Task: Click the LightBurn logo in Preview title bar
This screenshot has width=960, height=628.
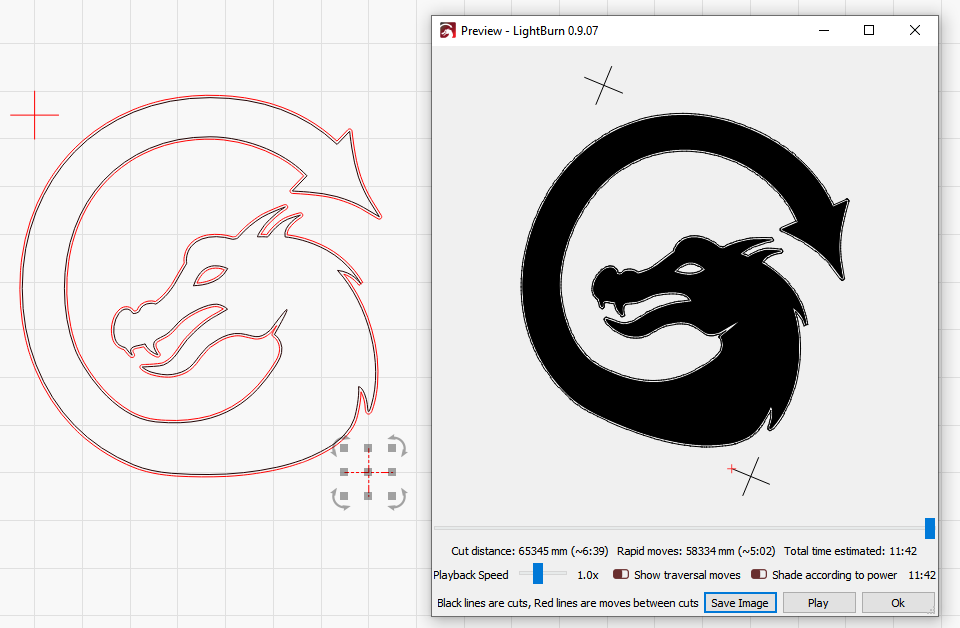Action: [448, 31]
